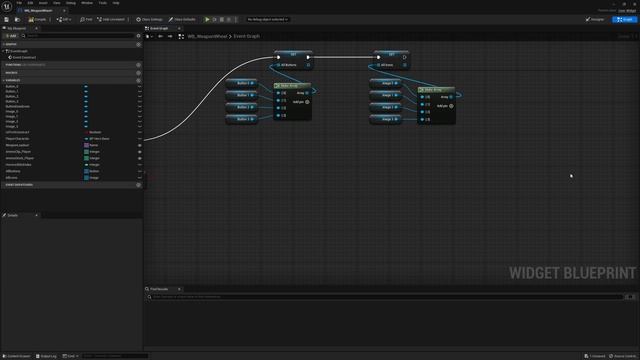The height and width of the screenshot is (360, 640).
Task: Open the Diff dropdown arrow
Action: tap(70, 20)
